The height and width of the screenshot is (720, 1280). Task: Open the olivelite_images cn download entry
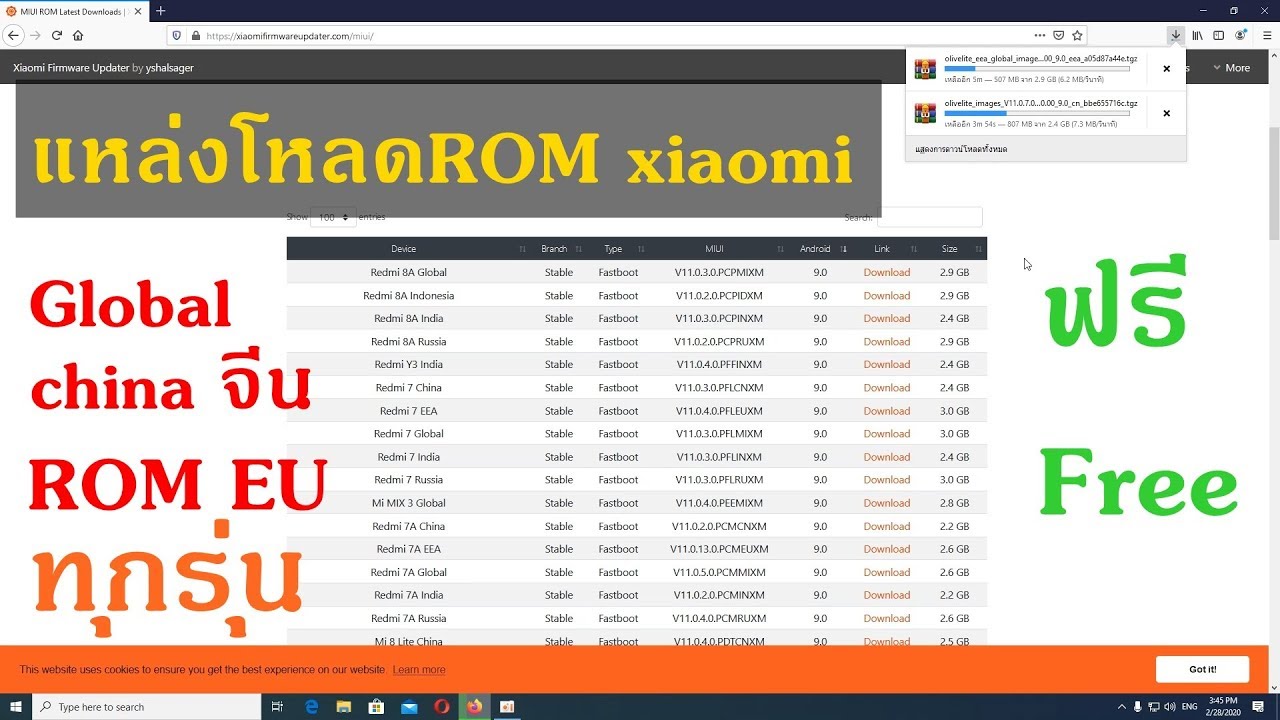coord(1028,113)
